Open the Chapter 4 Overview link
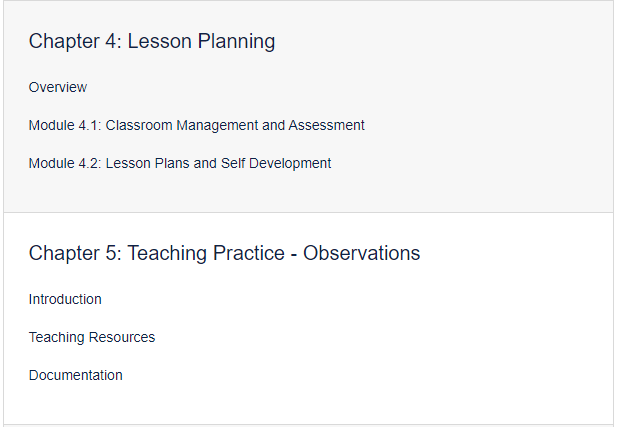 pos(58,87)
